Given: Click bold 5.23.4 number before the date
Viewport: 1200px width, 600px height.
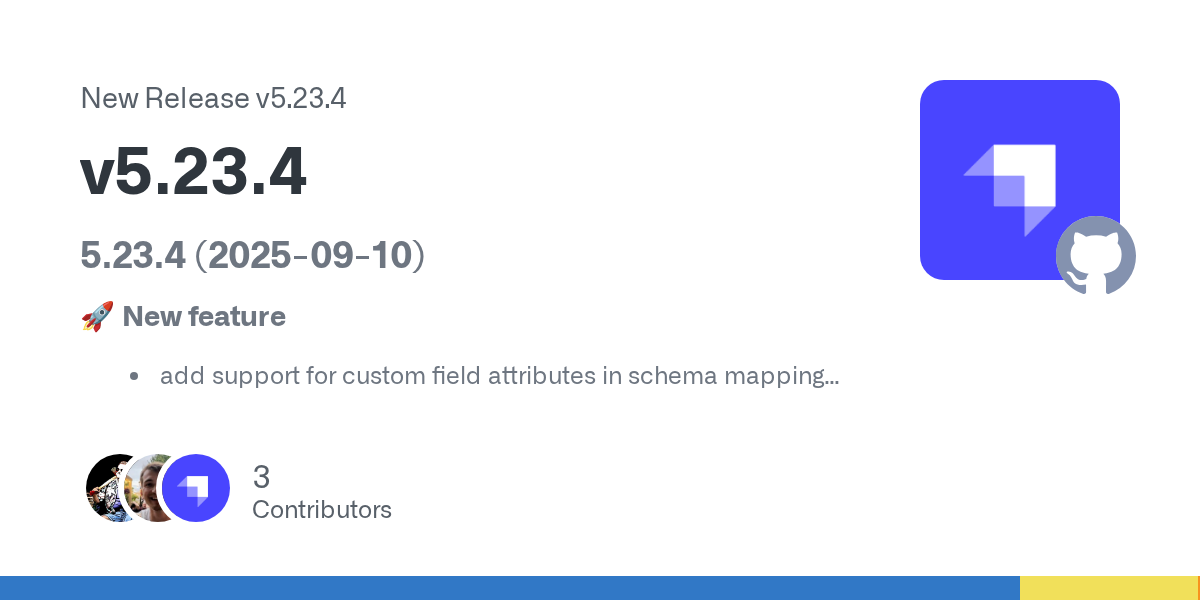Looking at the screenshot, I should pyautogui.click(x=133, y=256).
